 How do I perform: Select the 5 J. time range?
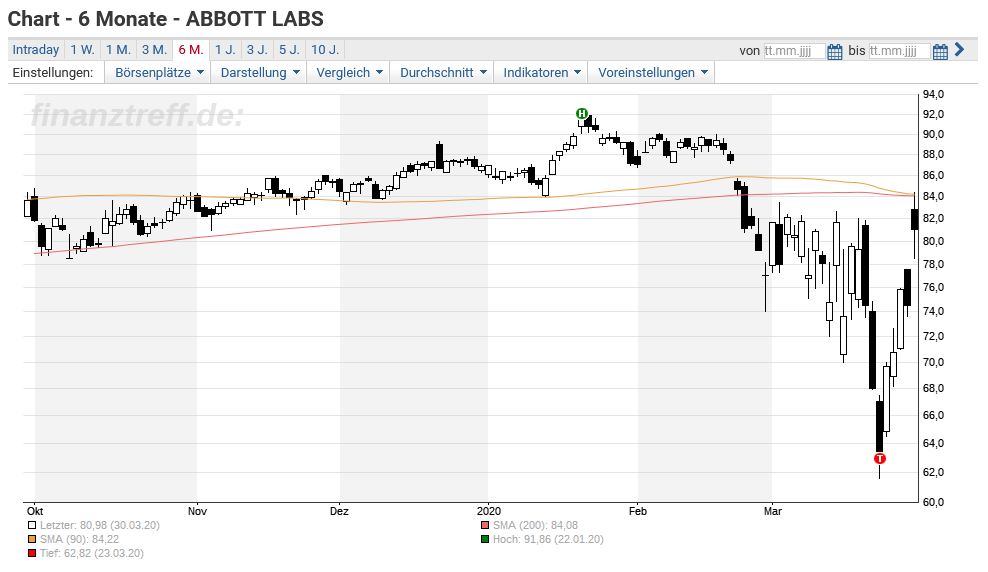tap(289, 50)
